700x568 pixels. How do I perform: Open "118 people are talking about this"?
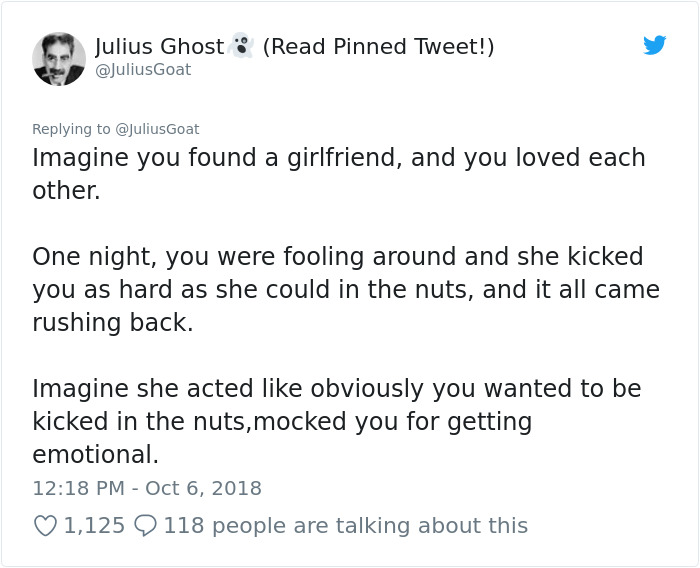(345, 525)
